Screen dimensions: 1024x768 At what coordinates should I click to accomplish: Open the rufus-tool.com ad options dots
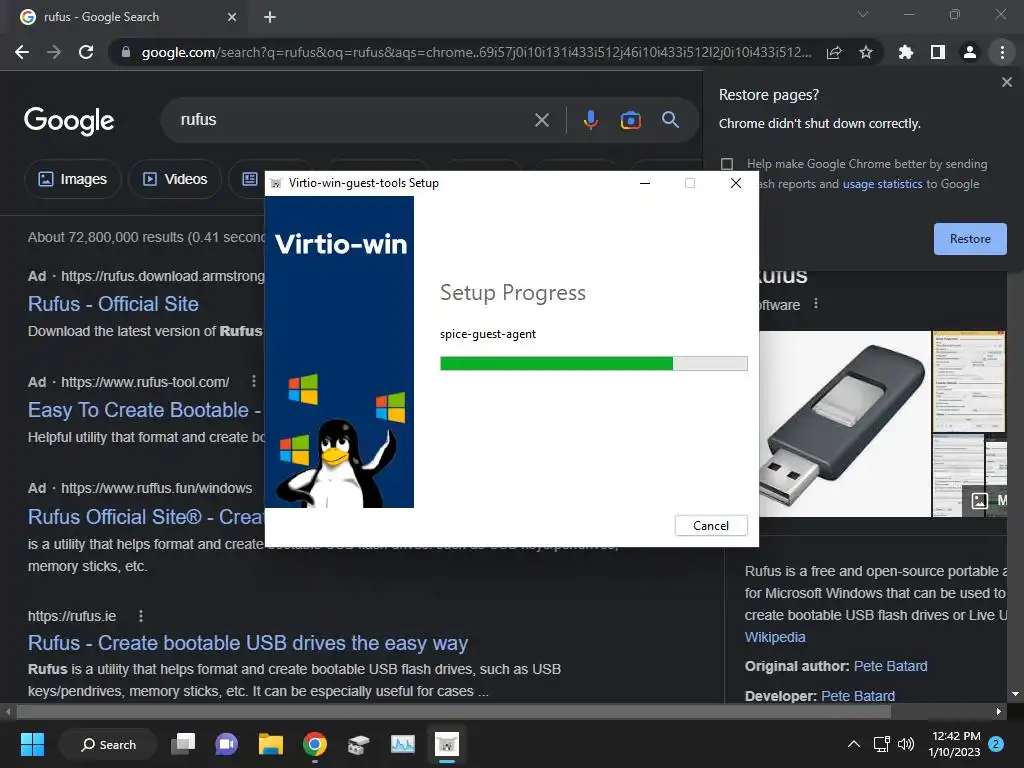pyautogui.click(x=254, y=381)
